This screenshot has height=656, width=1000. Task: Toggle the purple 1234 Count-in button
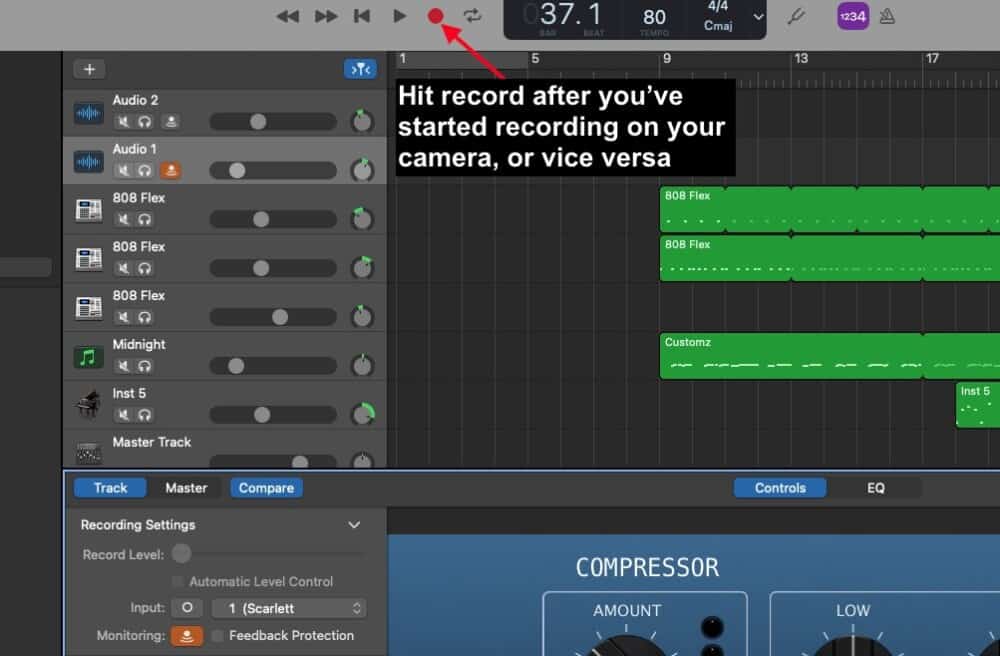pos(853,17)
